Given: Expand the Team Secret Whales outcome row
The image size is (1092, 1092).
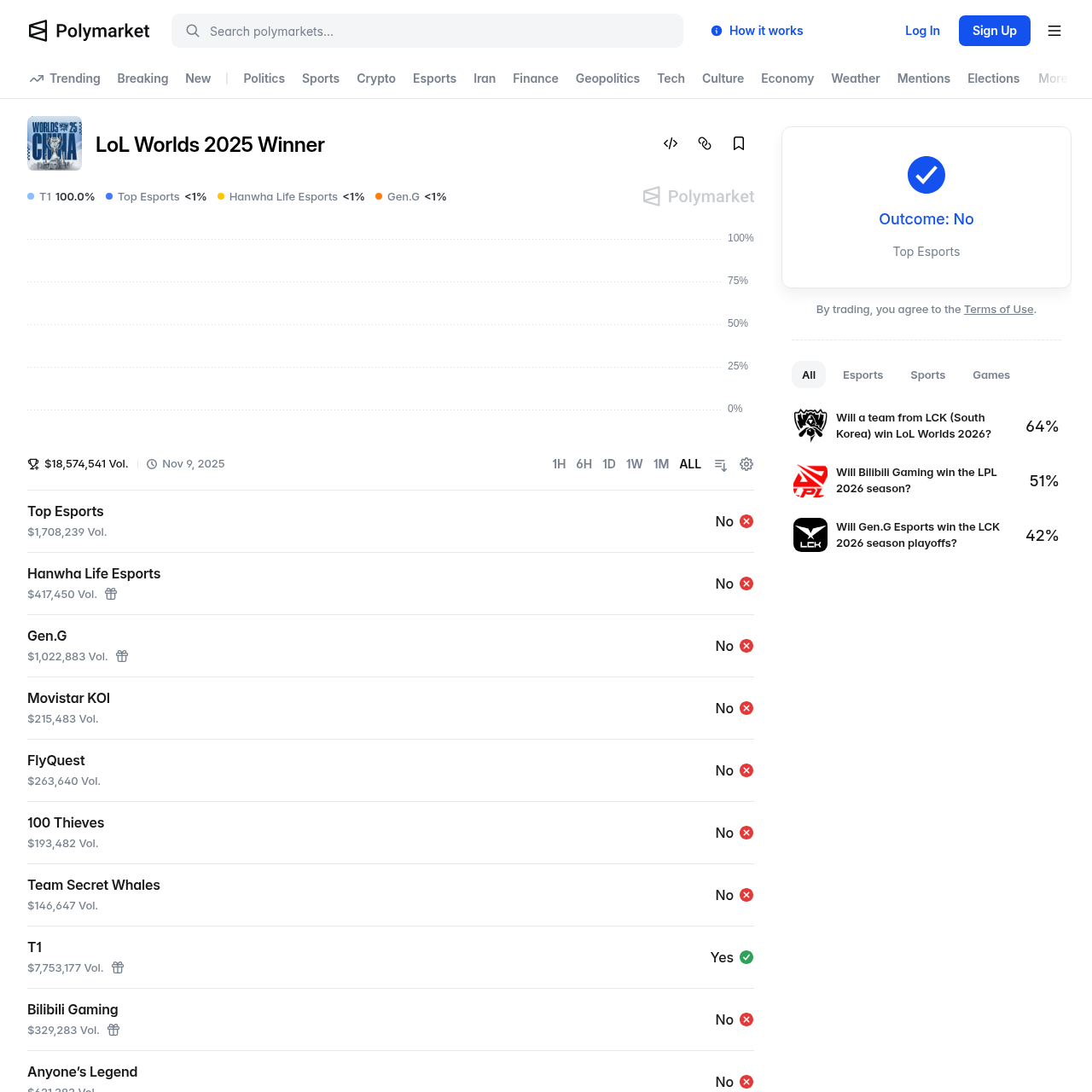Looking at the screenshot, I should pos(391,895).
